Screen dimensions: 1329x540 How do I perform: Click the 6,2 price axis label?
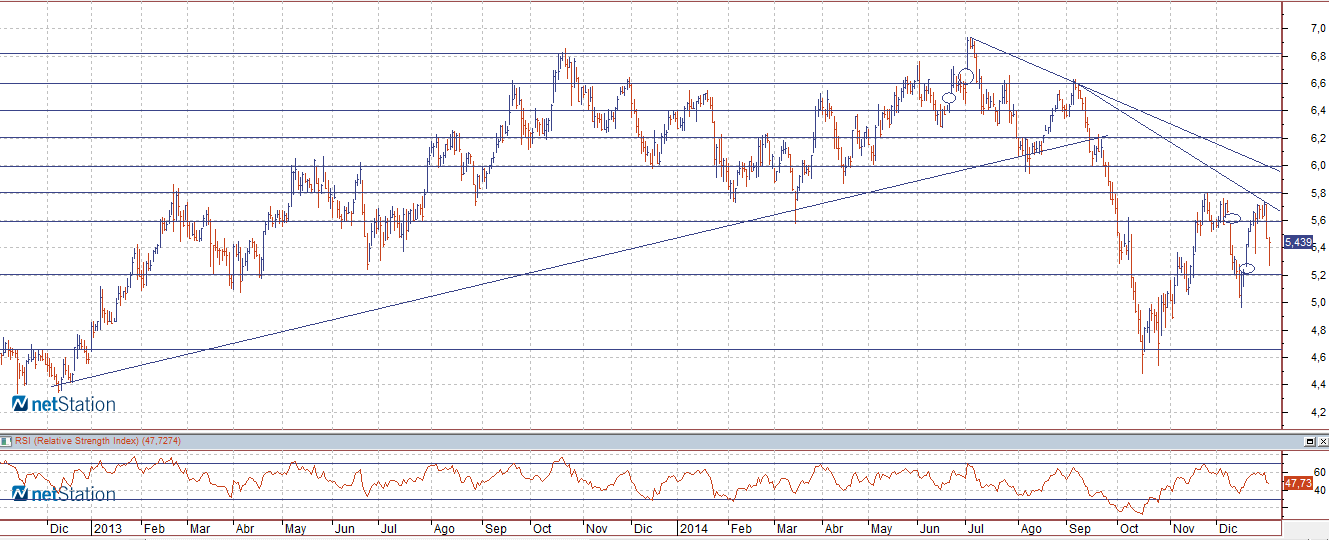click(x=1319, y=138)
